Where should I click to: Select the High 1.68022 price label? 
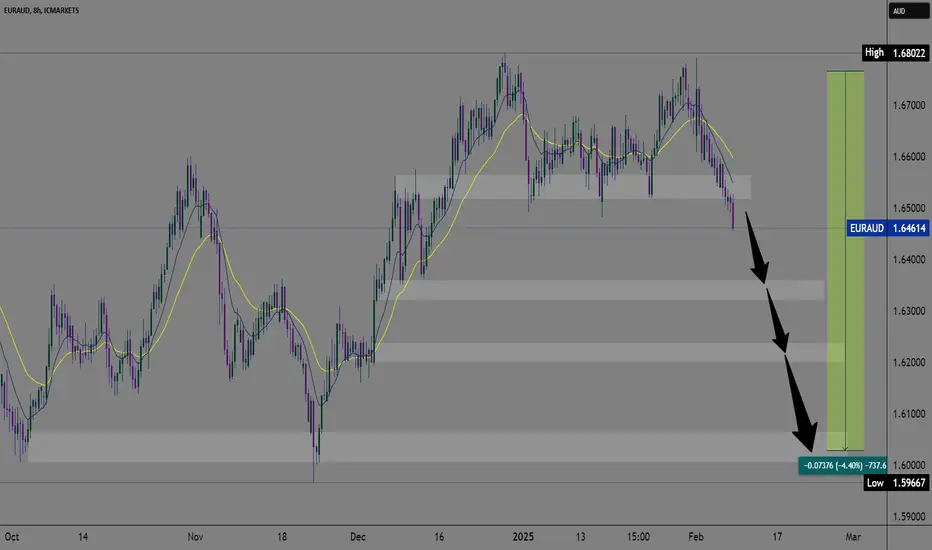[895, 53]
